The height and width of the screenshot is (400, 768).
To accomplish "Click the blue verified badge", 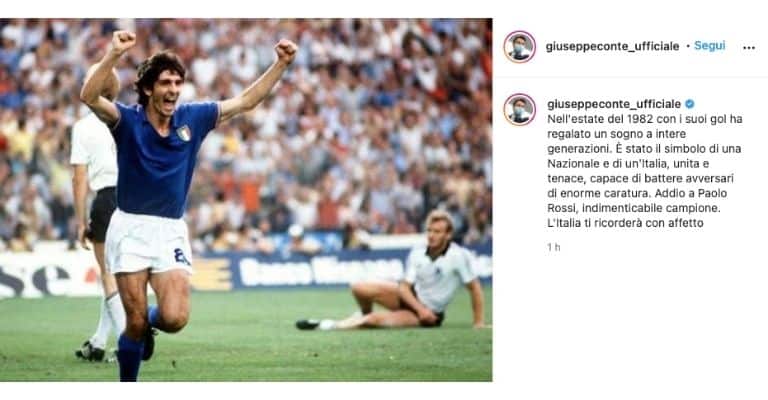I will (690, 104).
